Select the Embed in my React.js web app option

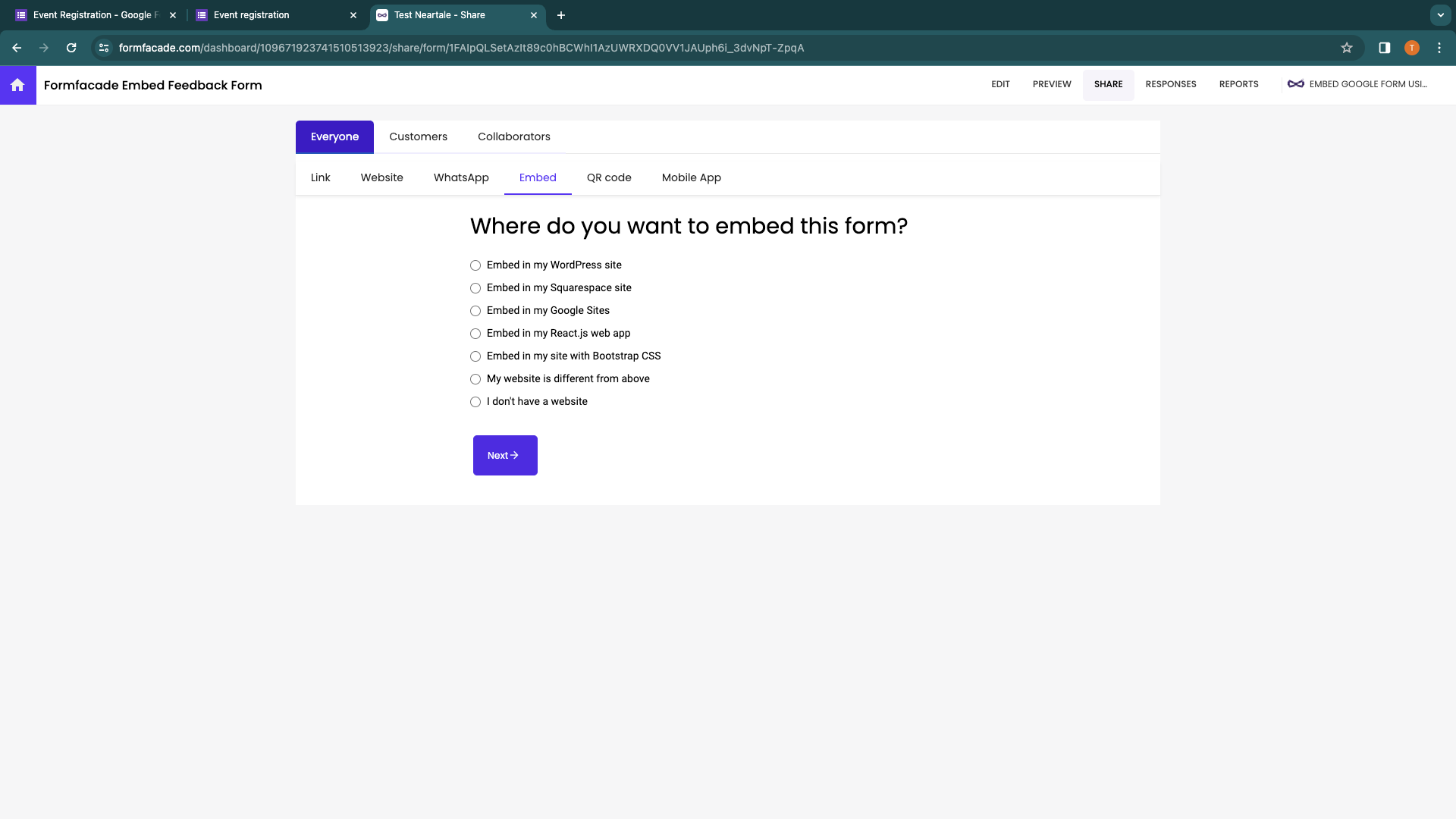[476, 333]
